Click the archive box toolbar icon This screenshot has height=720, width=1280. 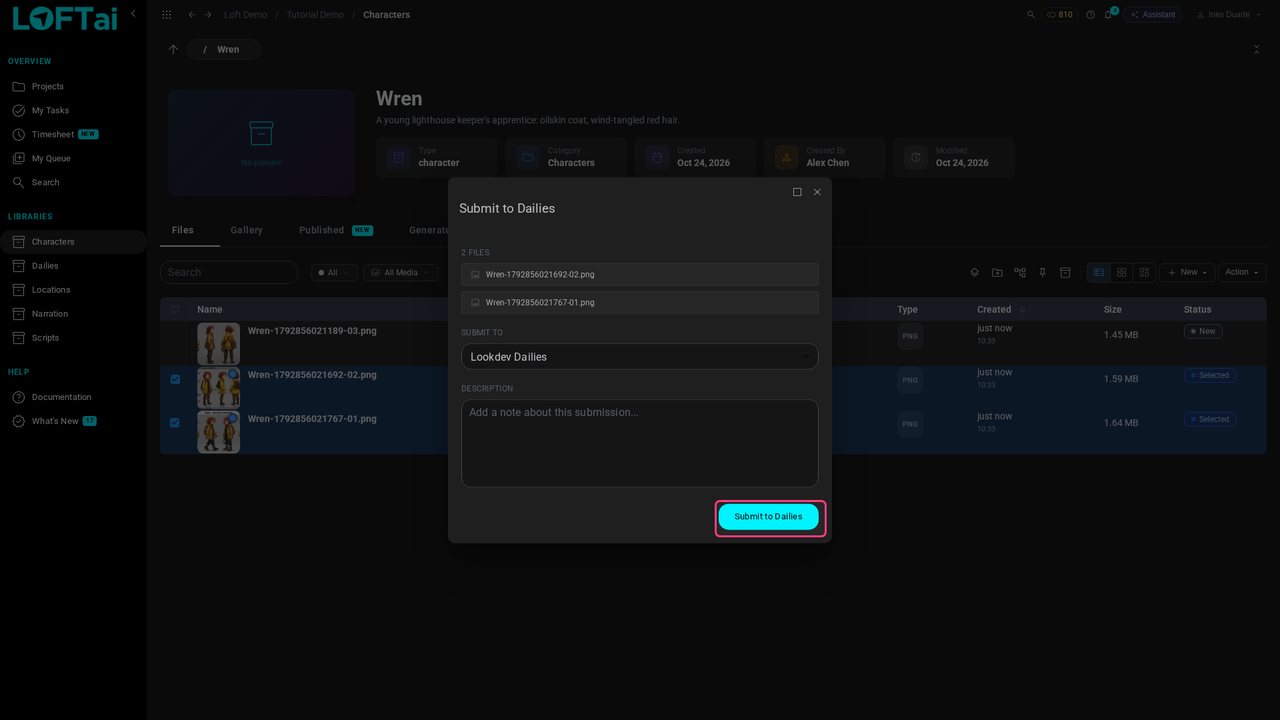click(x=1065, y=272)
